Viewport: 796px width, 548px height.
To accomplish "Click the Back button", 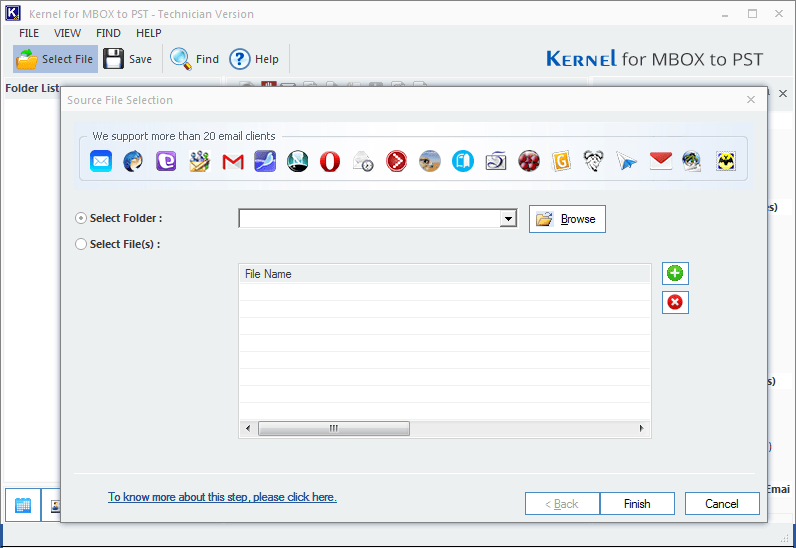I will (x=562, y=503).
